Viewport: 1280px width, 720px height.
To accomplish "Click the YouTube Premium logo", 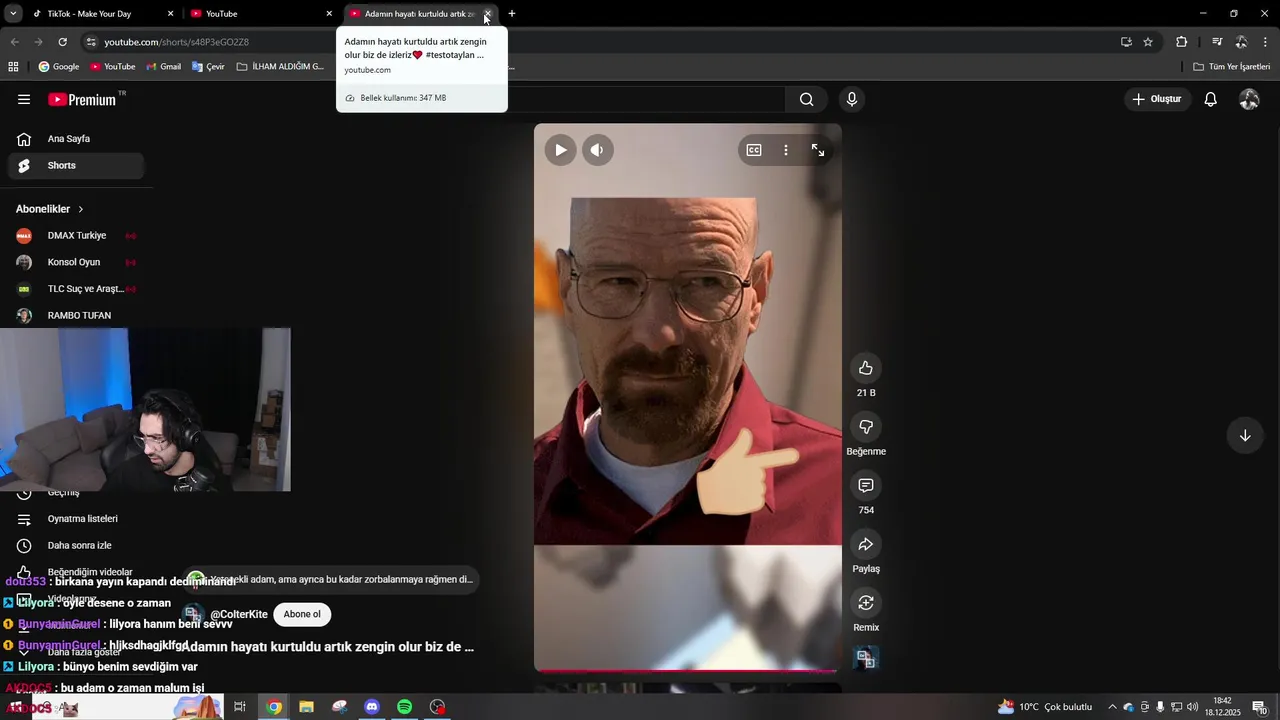I will coord(82,99).
